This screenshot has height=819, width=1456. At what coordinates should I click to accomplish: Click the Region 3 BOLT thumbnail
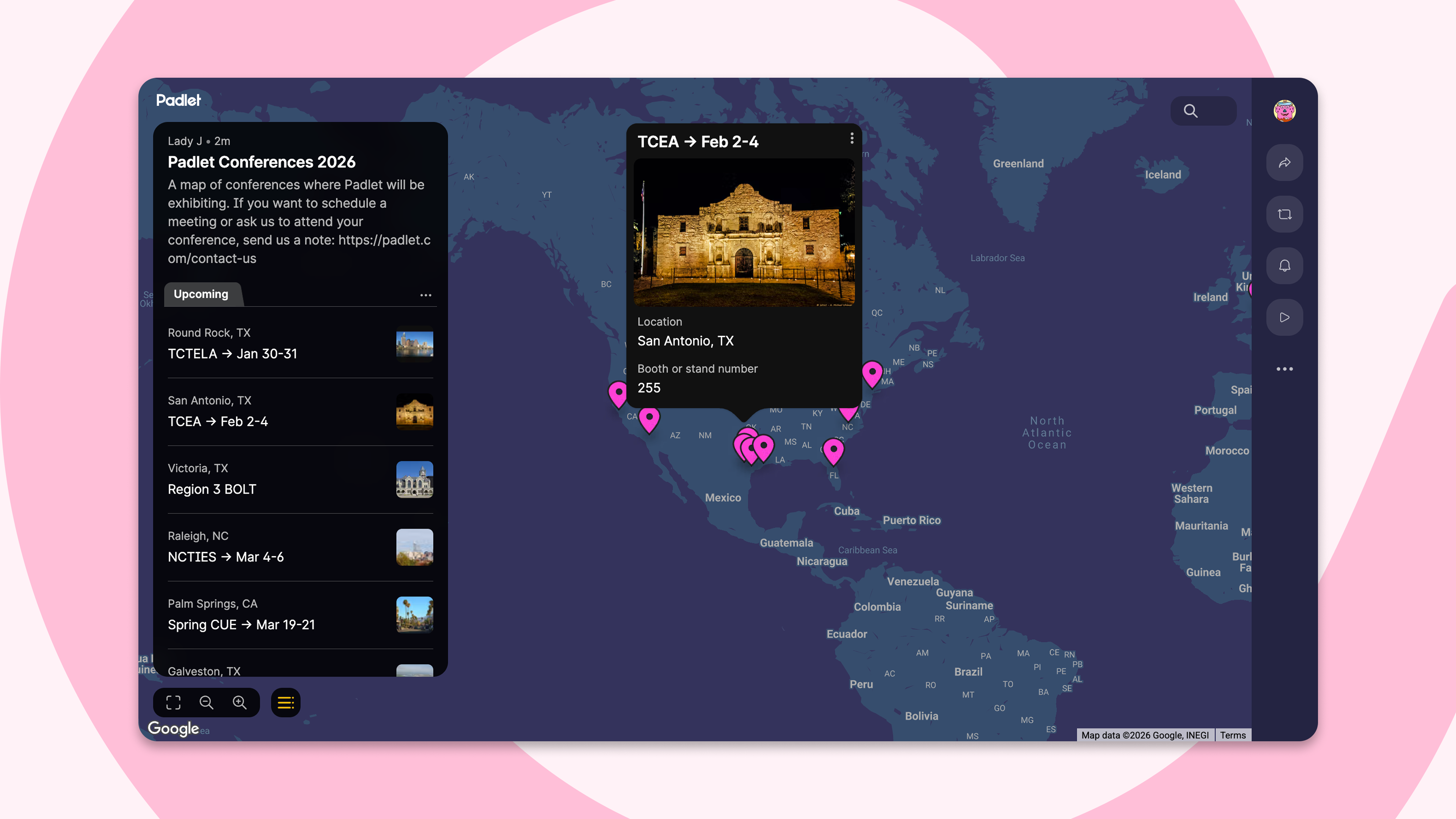(x=414, y=479)
